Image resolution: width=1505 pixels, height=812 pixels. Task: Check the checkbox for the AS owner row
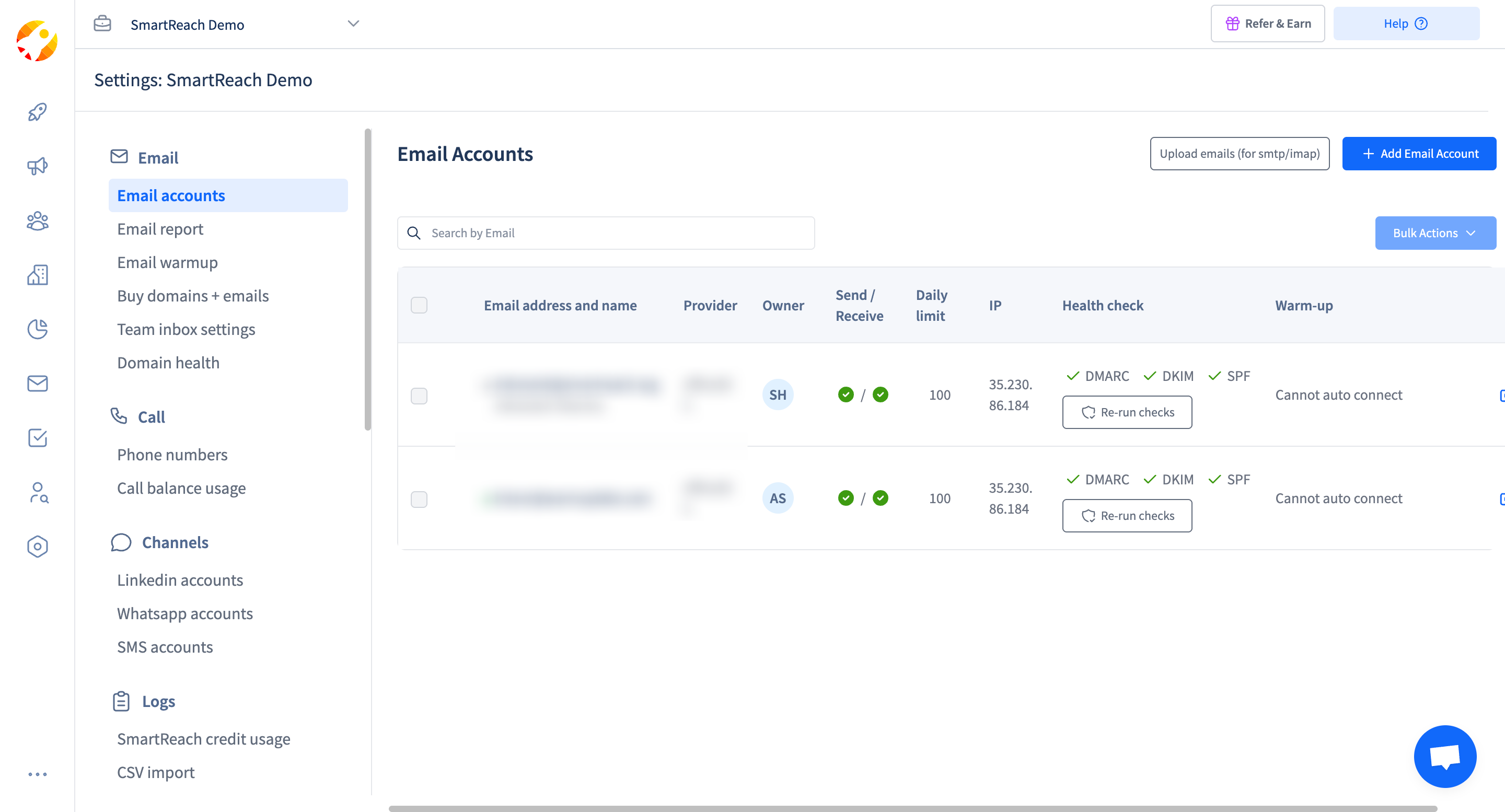(419, 500)
